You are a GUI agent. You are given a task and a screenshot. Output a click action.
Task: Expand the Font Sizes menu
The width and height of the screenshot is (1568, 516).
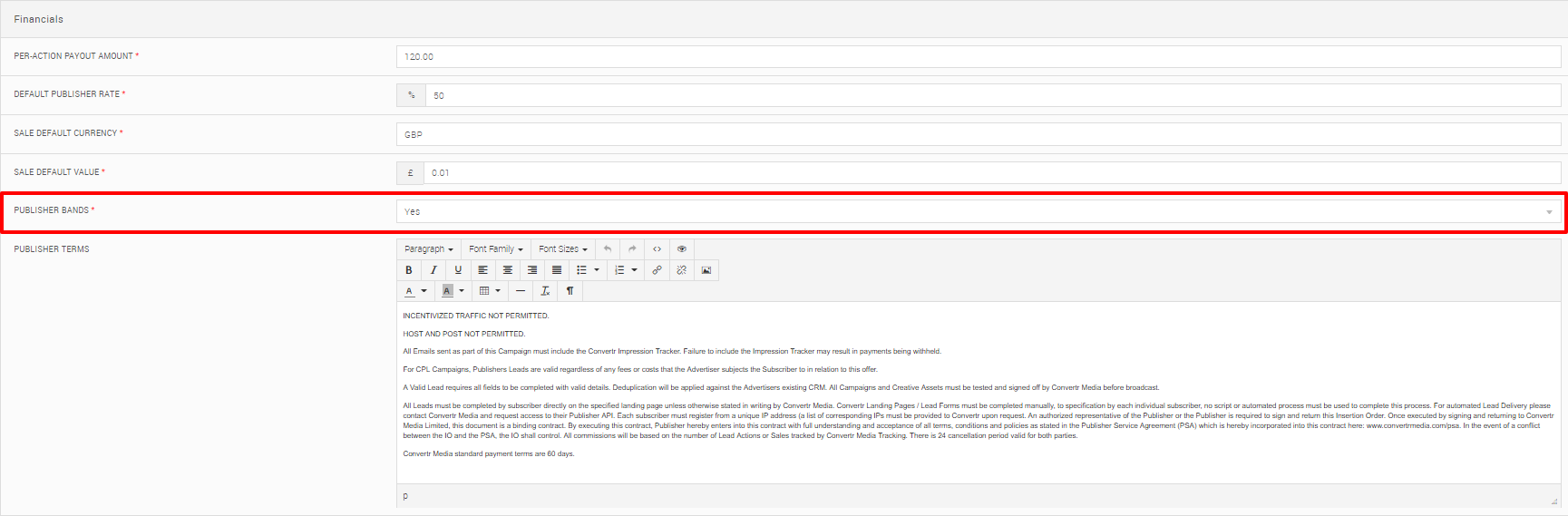point(562,249)
